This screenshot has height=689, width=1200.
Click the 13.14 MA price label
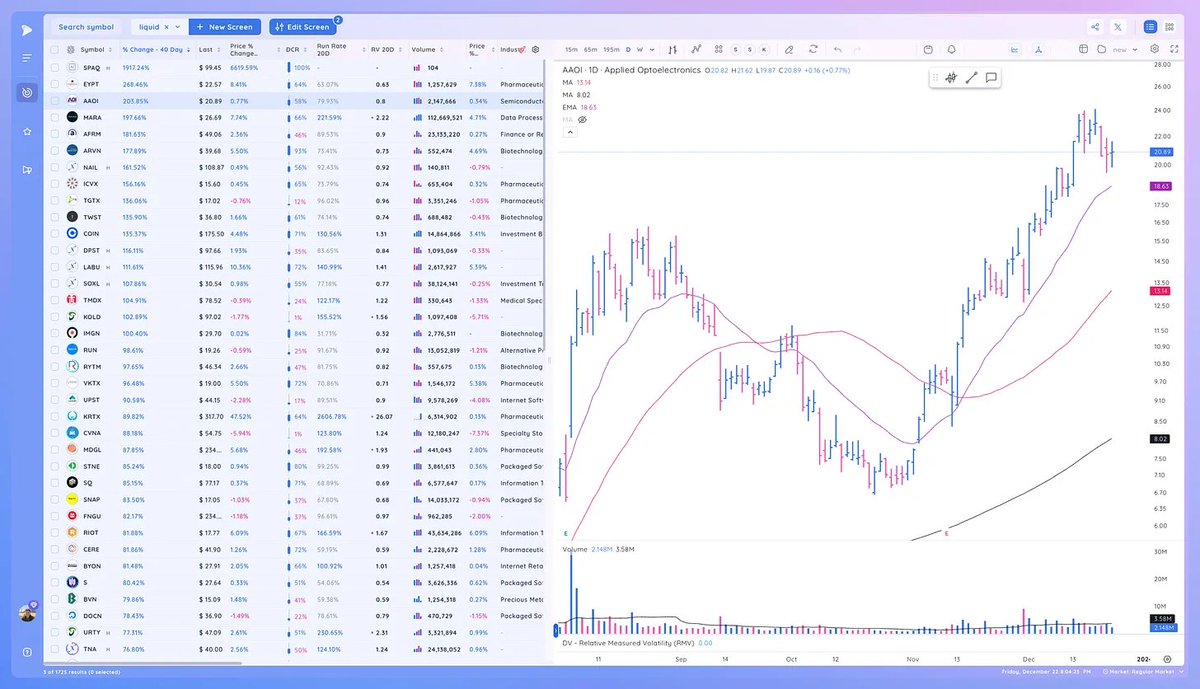(x=1161, y=292)
